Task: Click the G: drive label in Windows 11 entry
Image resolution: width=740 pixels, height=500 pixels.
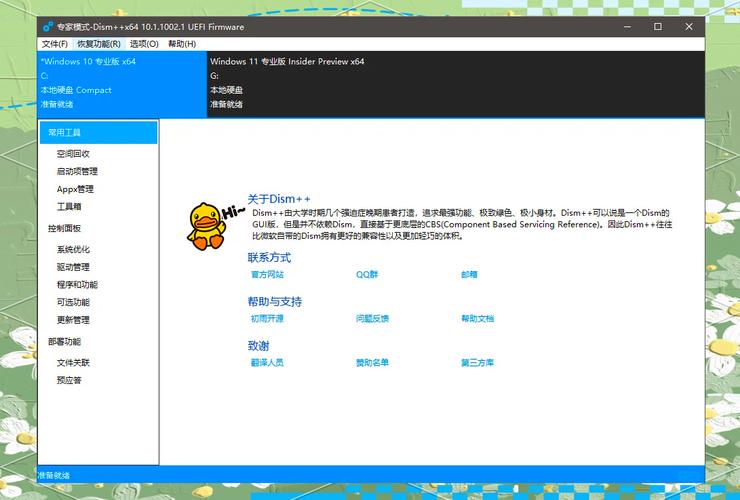Action: (214, 76)
